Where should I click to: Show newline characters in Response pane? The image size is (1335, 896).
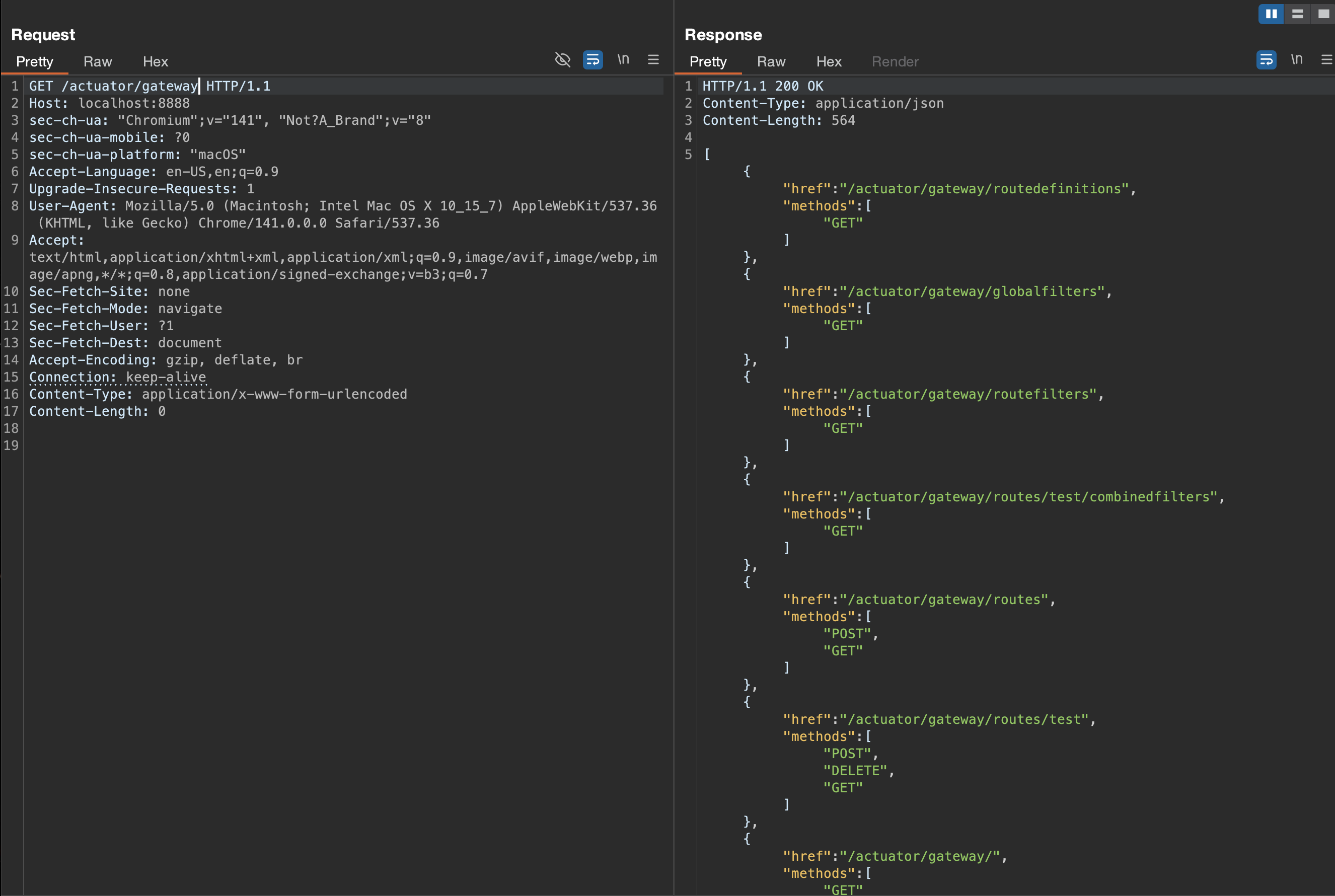pos(1297,59)
